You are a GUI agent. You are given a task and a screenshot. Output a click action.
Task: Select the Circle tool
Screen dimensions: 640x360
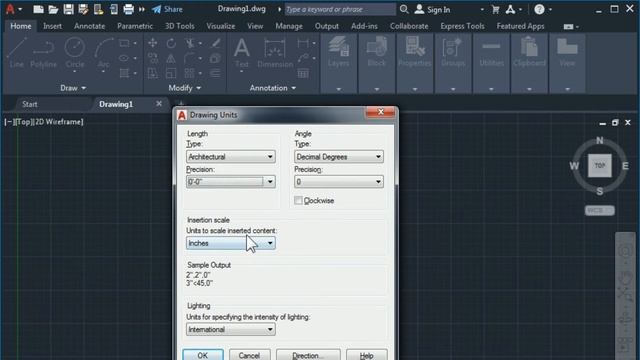coord(75,52)
